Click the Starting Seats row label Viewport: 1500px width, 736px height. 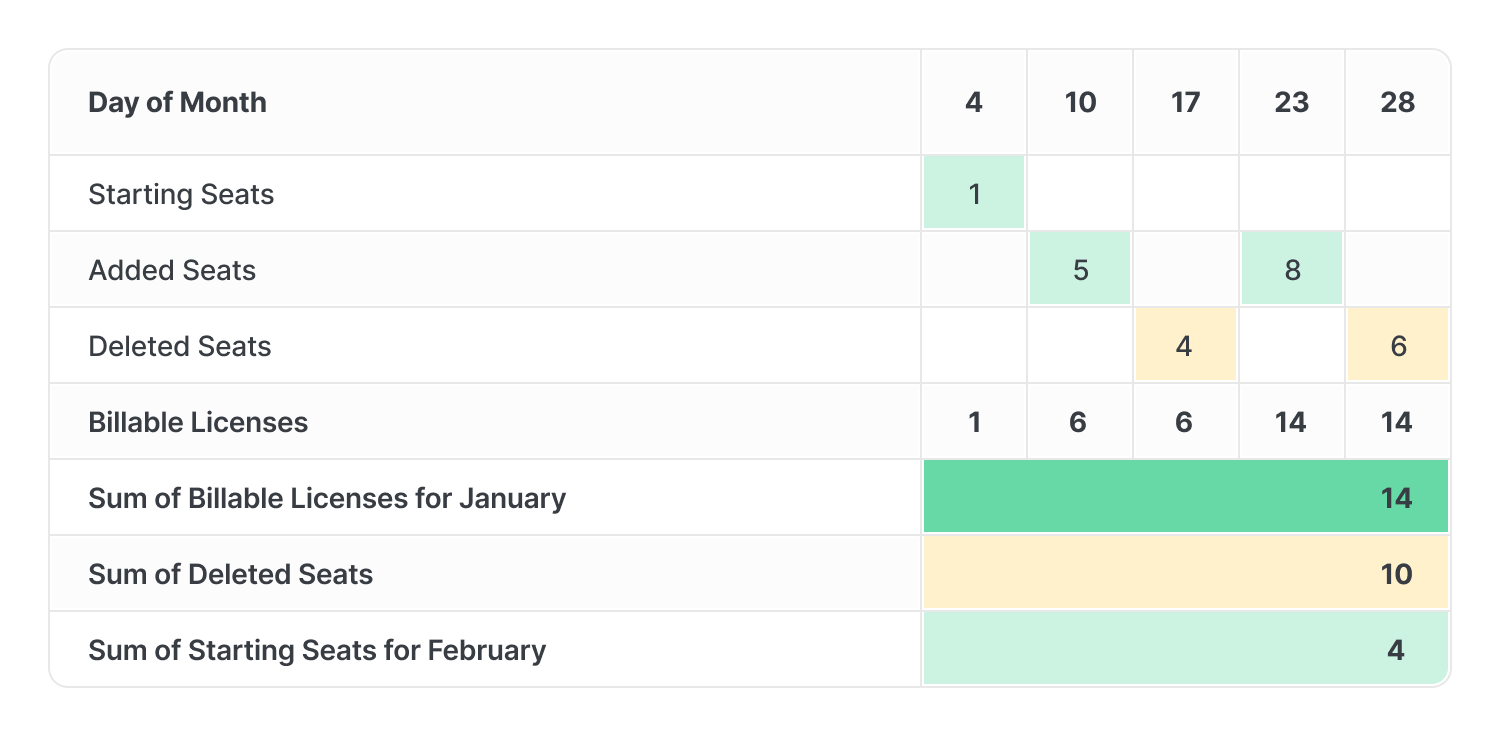click(181, 193)
